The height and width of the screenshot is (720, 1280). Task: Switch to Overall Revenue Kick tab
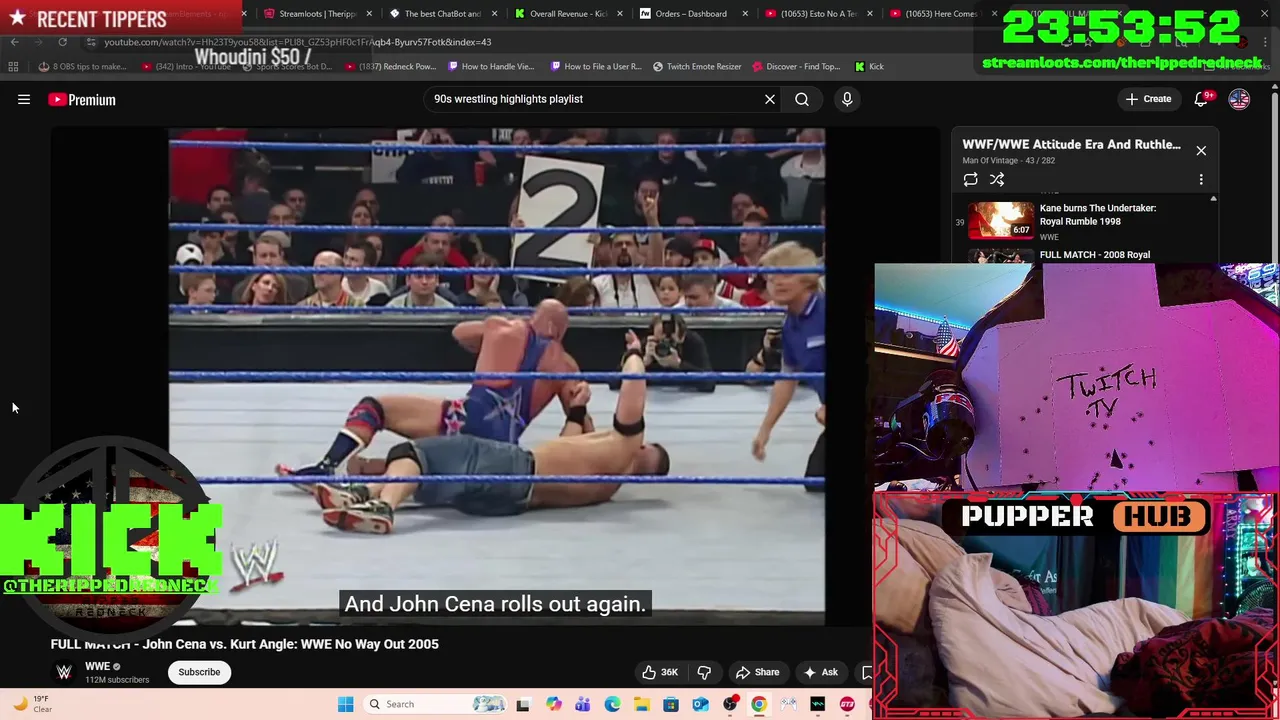point(568,14)
